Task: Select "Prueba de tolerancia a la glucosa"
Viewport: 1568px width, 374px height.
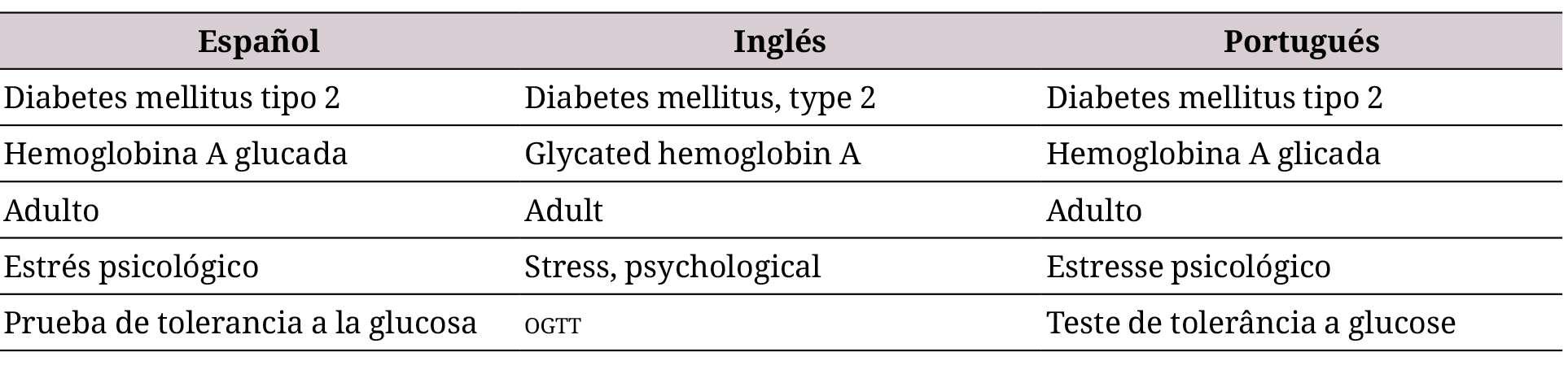Action: click(240, 323)
